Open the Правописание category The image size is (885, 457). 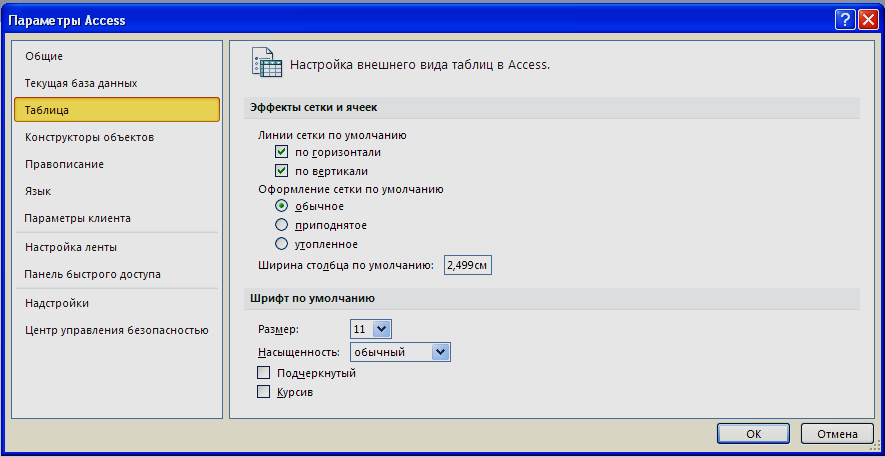point(117,164)
